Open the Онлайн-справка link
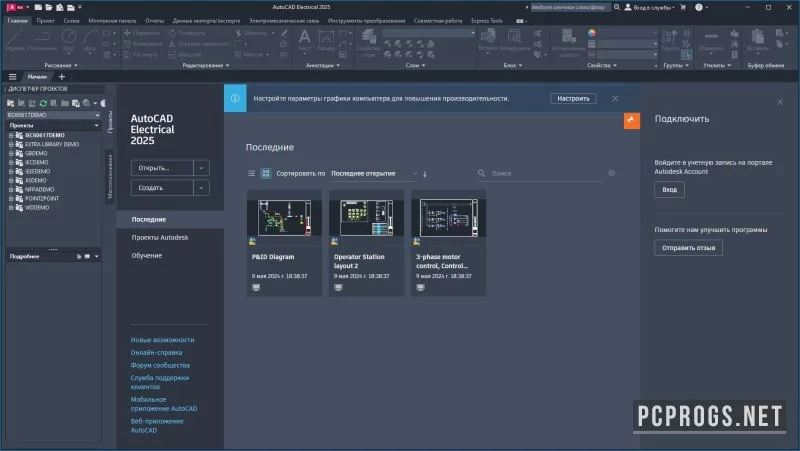Image resolution: width=800 pixels, height=451 pixels. pyautogui.click(x=156, y=353)
